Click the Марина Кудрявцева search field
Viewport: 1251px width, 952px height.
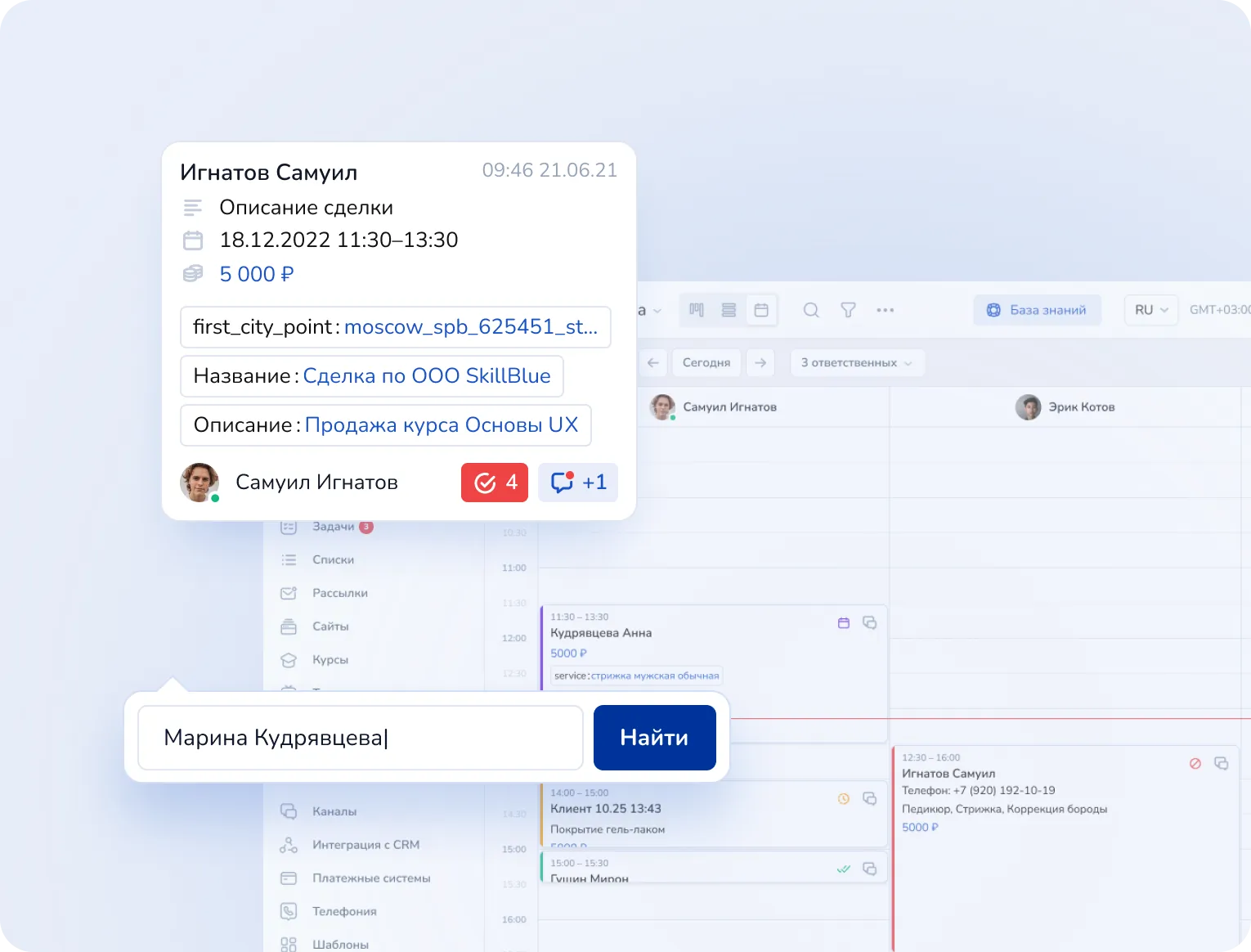tap(360, 738)
